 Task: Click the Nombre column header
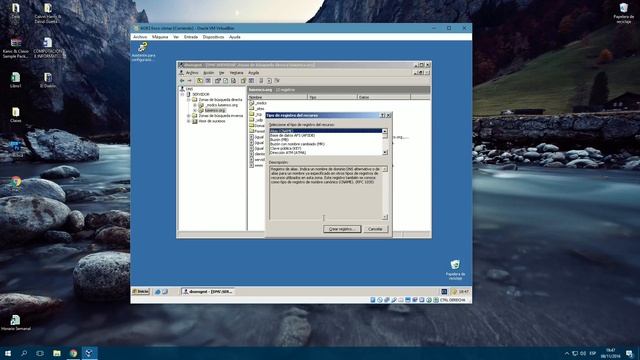point(278,97)
